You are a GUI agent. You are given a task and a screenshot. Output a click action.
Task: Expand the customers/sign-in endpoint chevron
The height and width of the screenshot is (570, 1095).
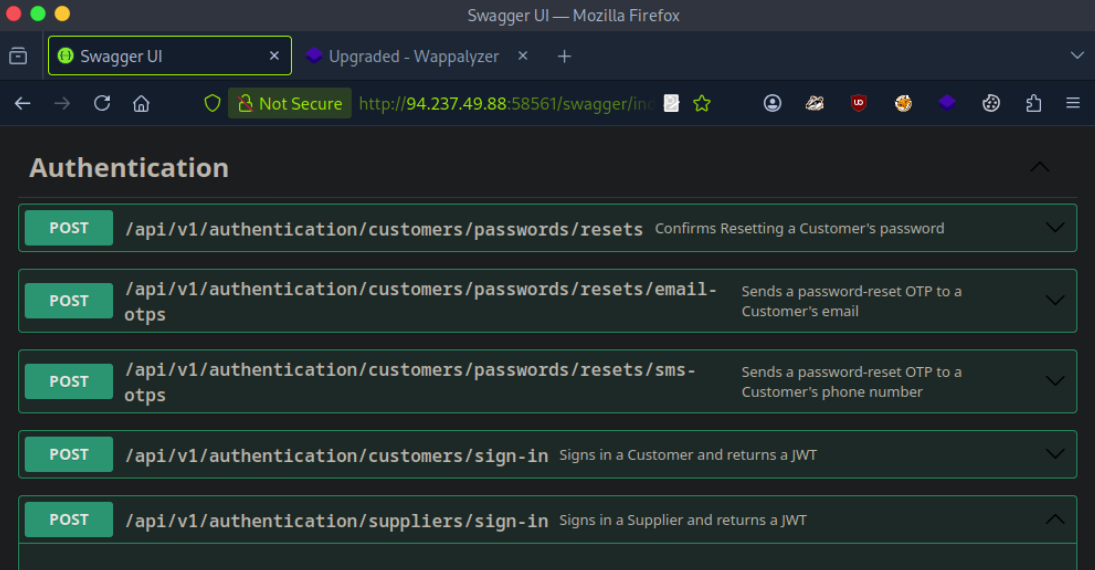[1054, 454]
